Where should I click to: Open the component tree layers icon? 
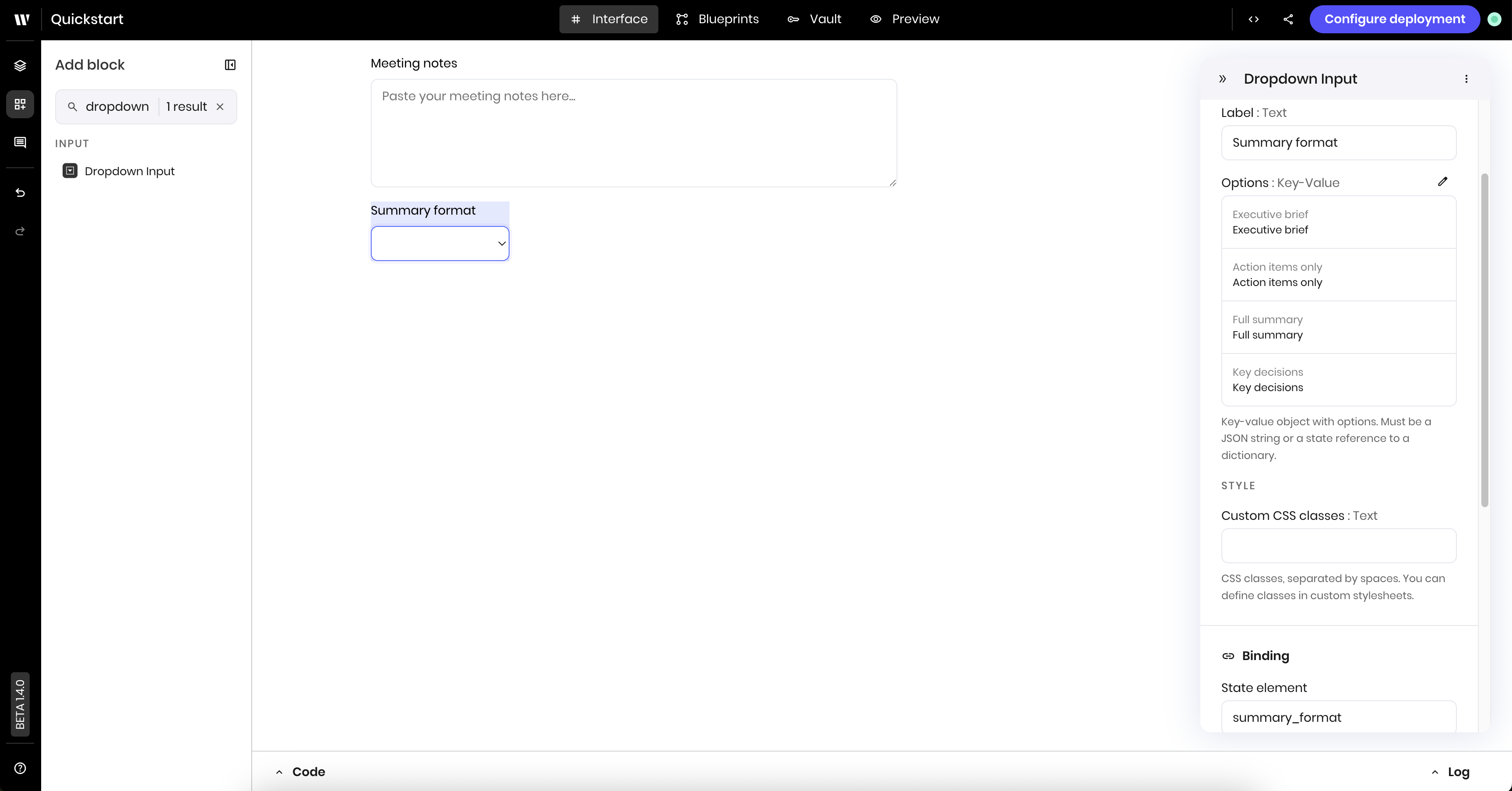(x=20, y=65)
